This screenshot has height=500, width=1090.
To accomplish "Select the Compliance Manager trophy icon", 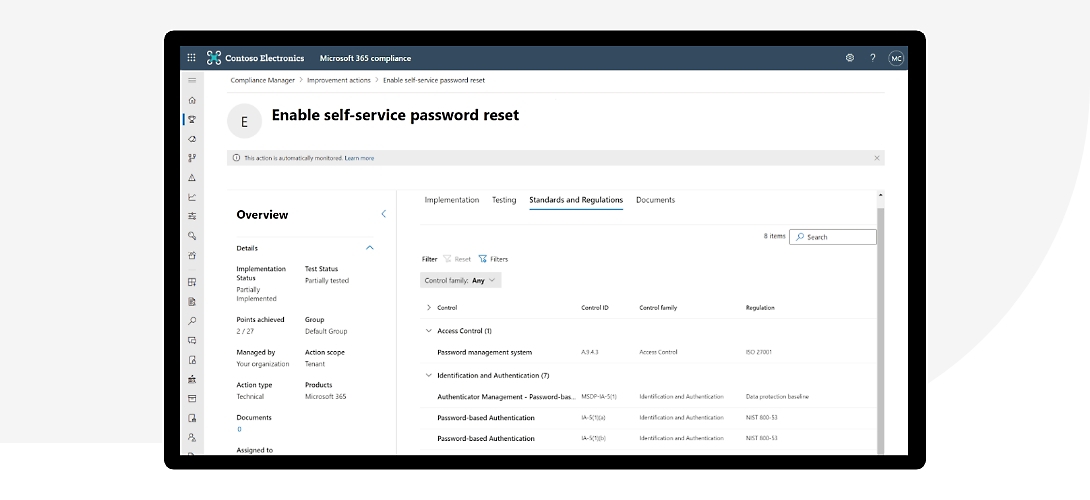I will point(192,119).
